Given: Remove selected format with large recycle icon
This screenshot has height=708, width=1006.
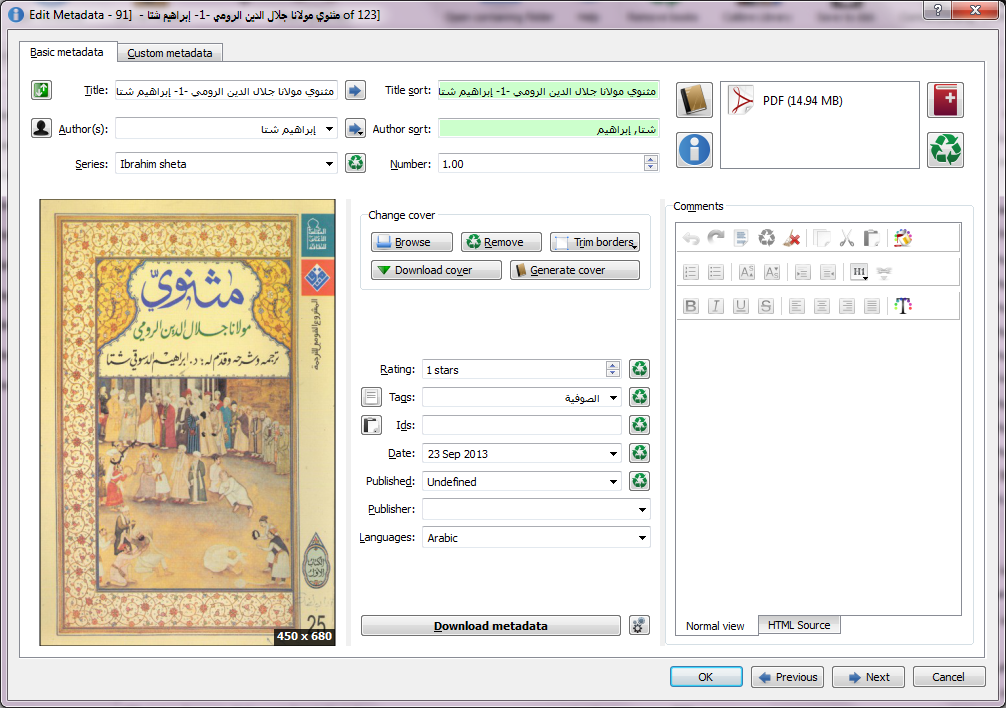Looking at the screenshot, I should click(945, 149).
